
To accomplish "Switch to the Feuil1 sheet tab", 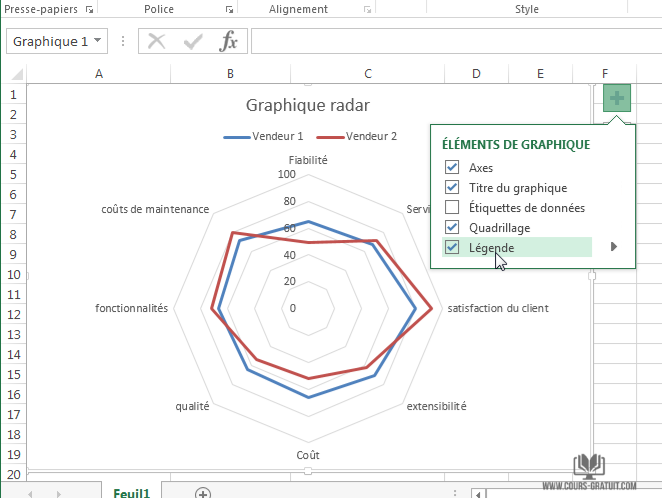I will [131, 492].
